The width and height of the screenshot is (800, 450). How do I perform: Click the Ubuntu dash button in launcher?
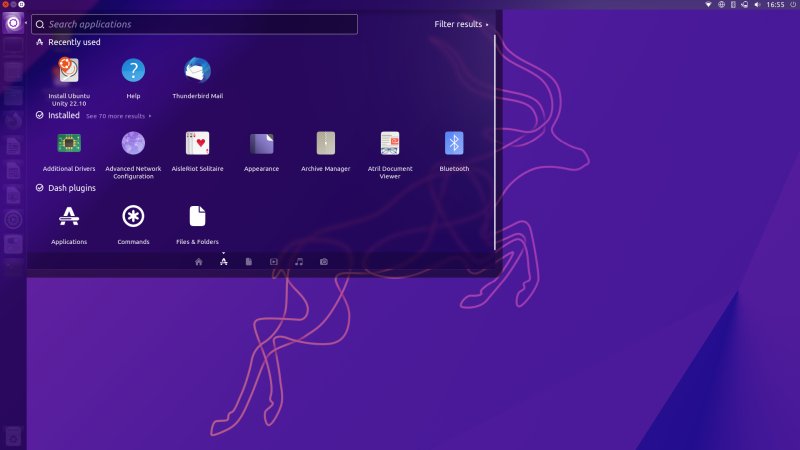click(13, 23)
